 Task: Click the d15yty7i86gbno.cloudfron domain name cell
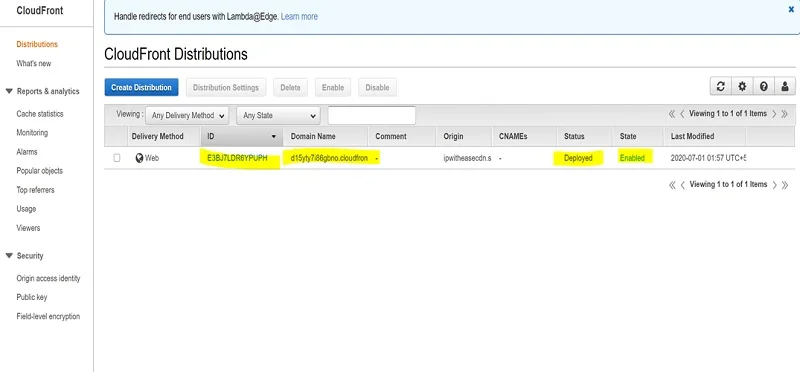pyautogui.click(x=329, y=158)
